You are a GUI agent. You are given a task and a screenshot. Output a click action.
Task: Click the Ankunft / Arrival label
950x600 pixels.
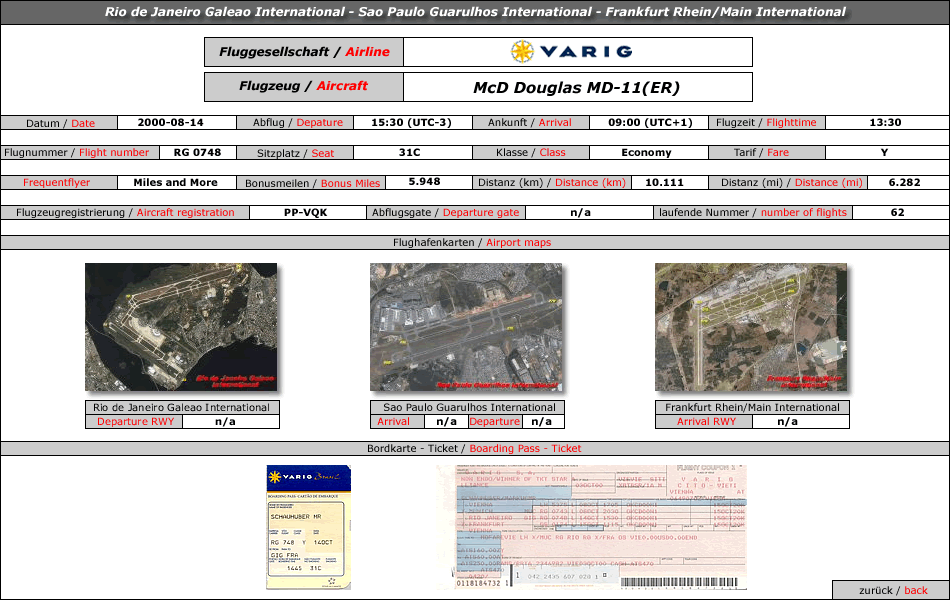(530, 122)
